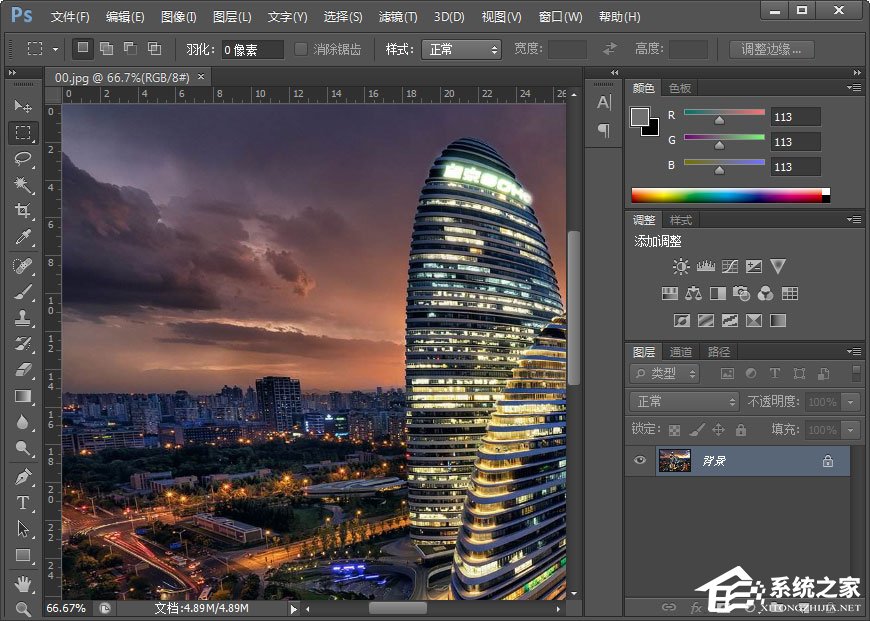Add a Black & White adjustment layer
Viewport: 870px width, 621px height.
coord(716,292)
